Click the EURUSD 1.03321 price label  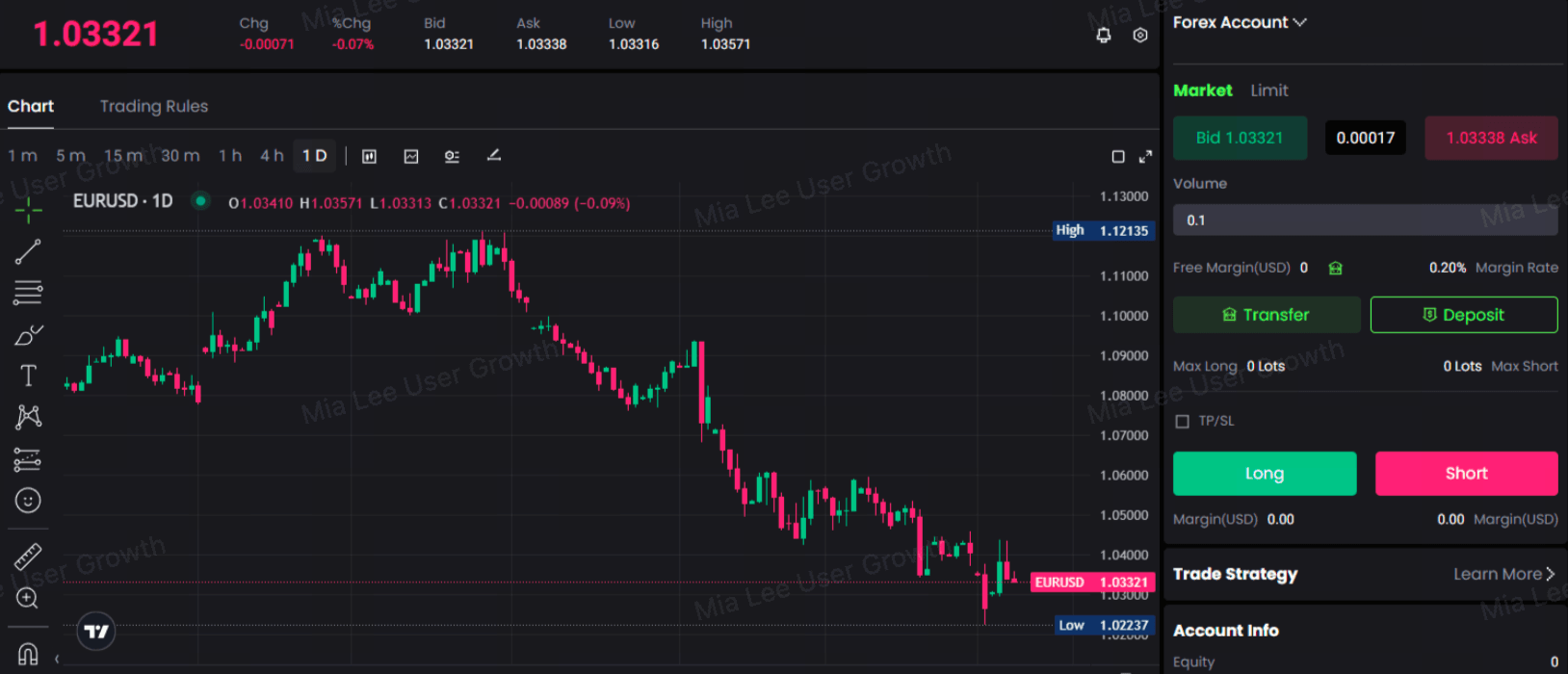[1092, 583]
